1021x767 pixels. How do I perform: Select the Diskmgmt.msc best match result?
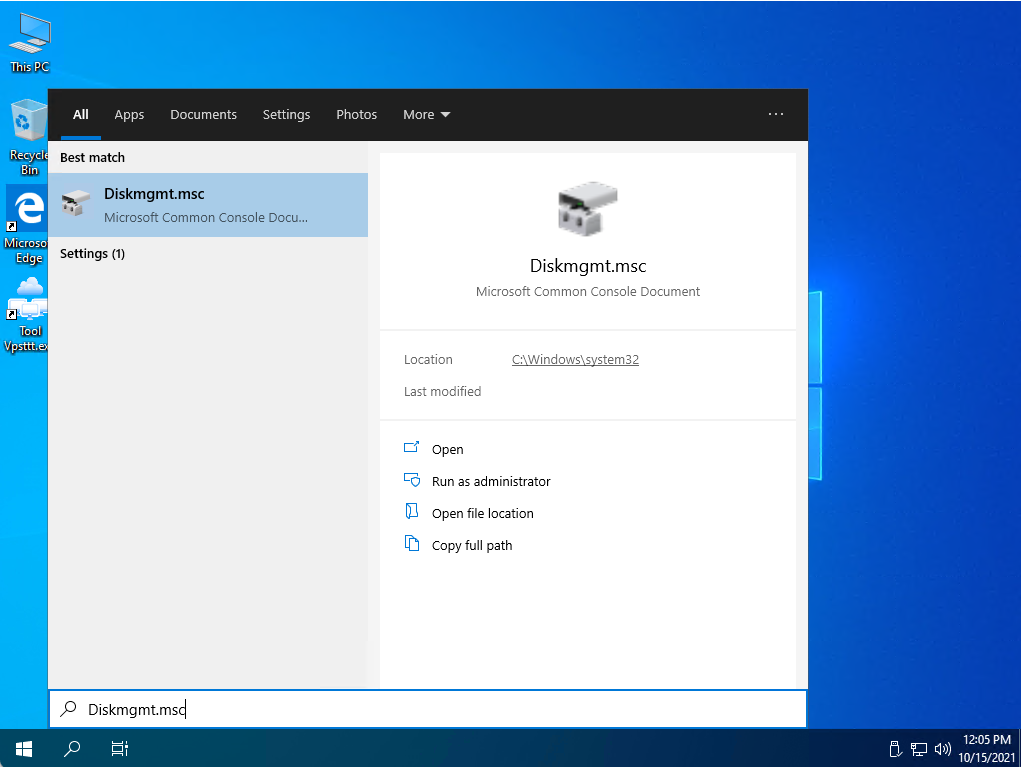tap(208, 204)
